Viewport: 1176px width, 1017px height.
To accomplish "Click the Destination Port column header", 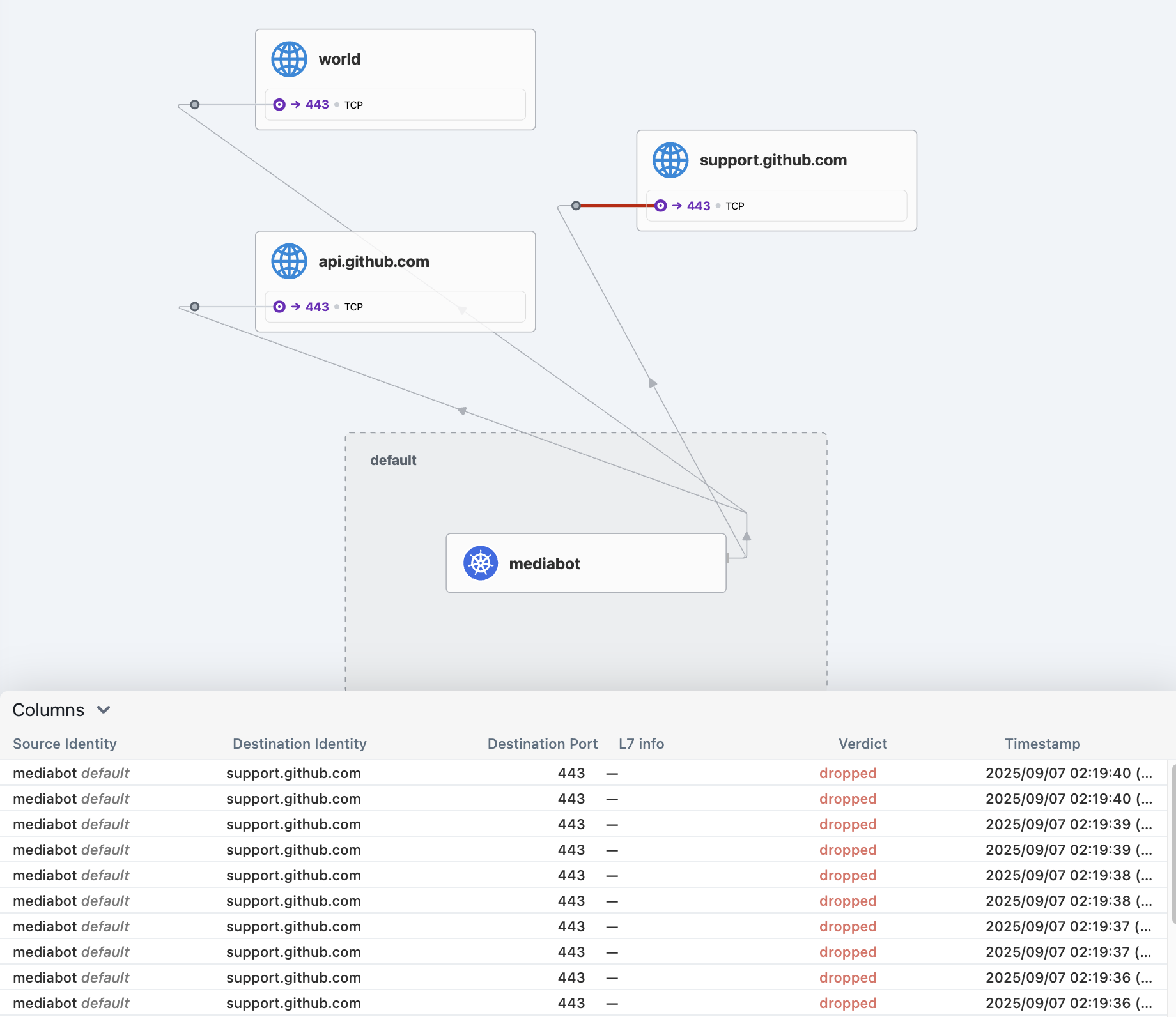I will pyautogui.click(x=543, y=744).
